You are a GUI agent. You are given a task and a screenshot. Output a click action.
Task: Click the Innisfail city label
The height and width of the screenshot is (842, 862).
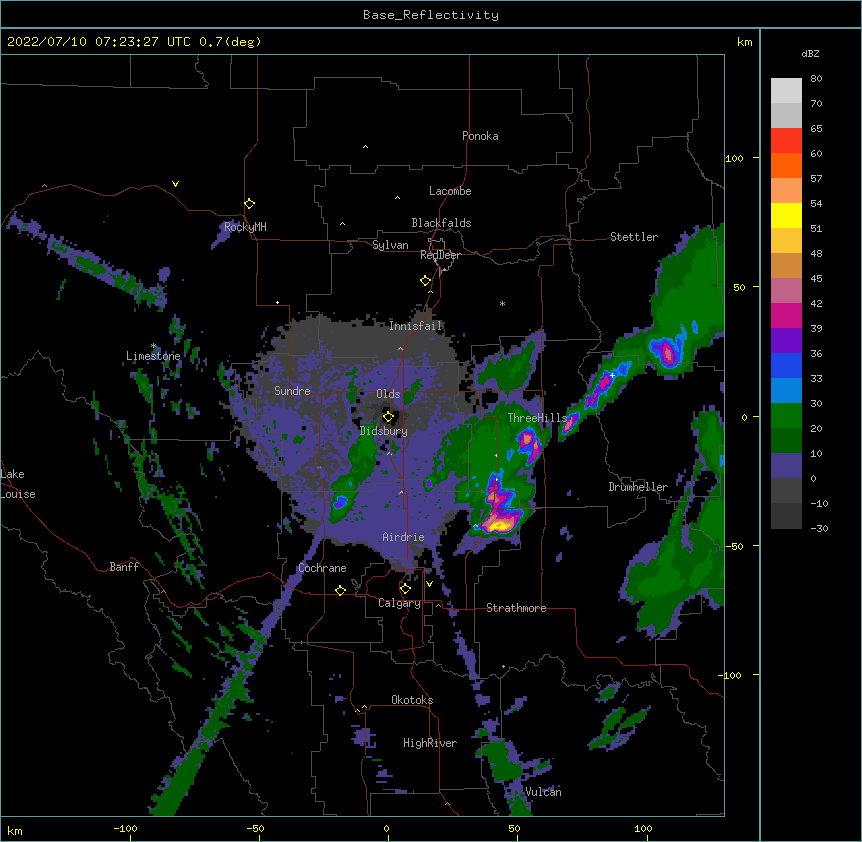[416, 326]
